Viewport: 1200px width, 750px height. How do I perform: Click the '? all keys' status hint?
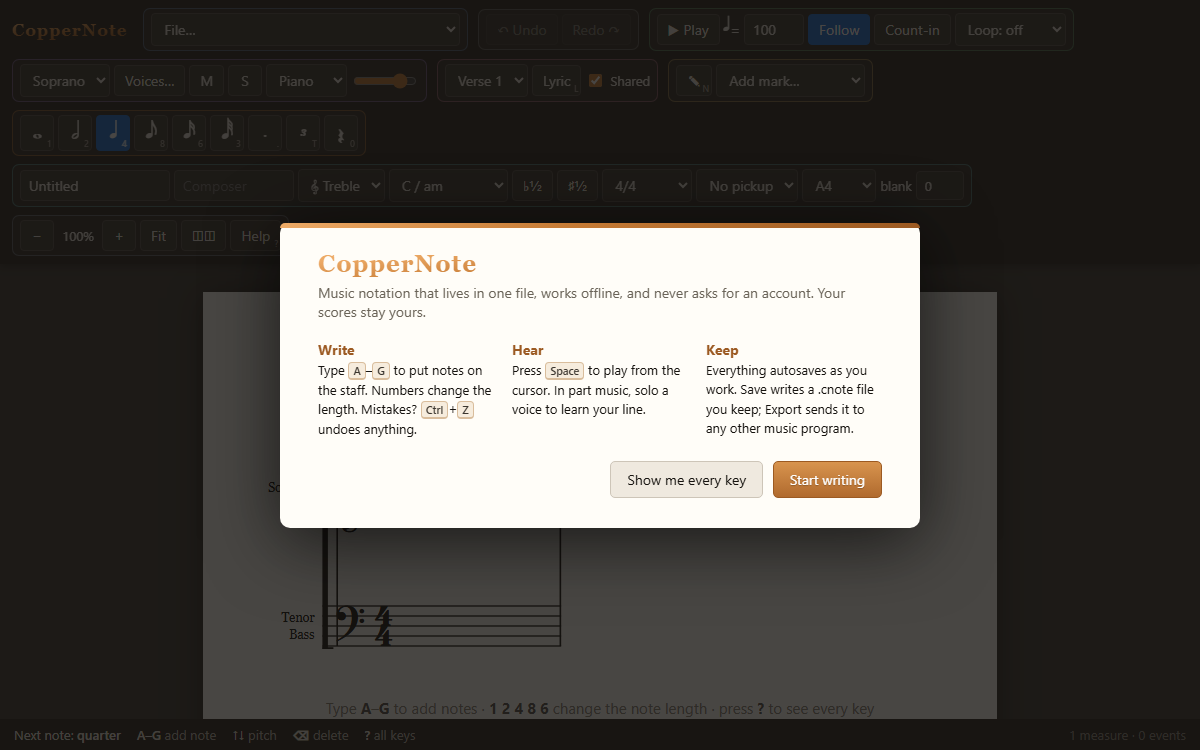(390, 735)
